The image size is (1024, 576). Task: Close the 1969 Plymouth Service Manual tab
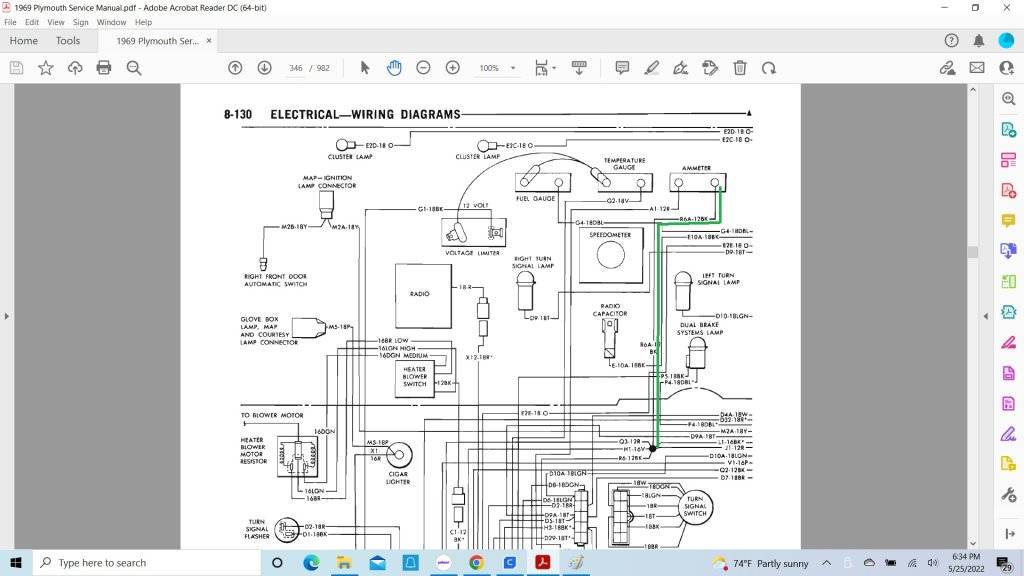tap(210, 41)
